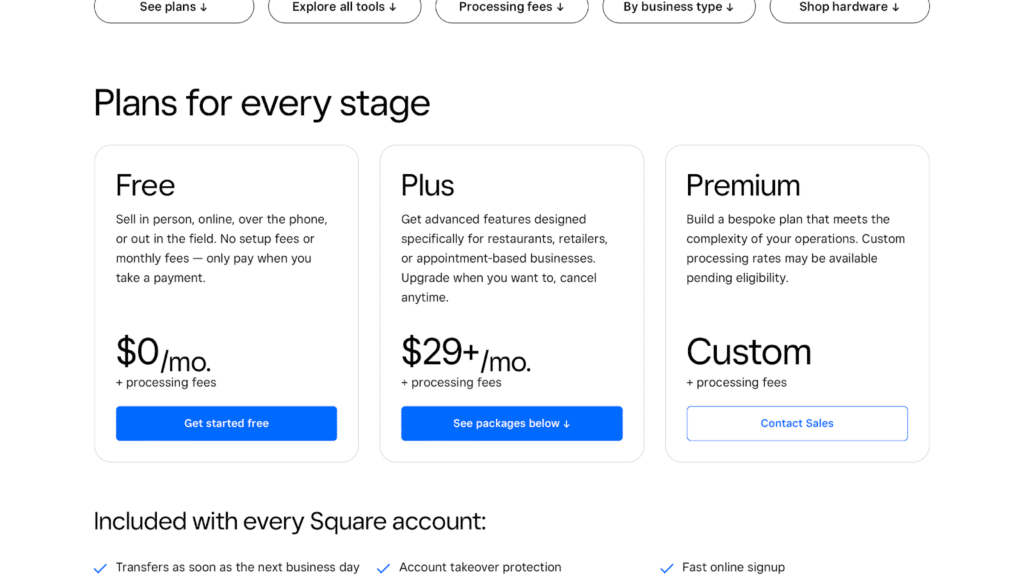Click checkmark icon beside Account takeover protection
The height and width of the screenshot is (584, 1024).
tap(383, 568)
